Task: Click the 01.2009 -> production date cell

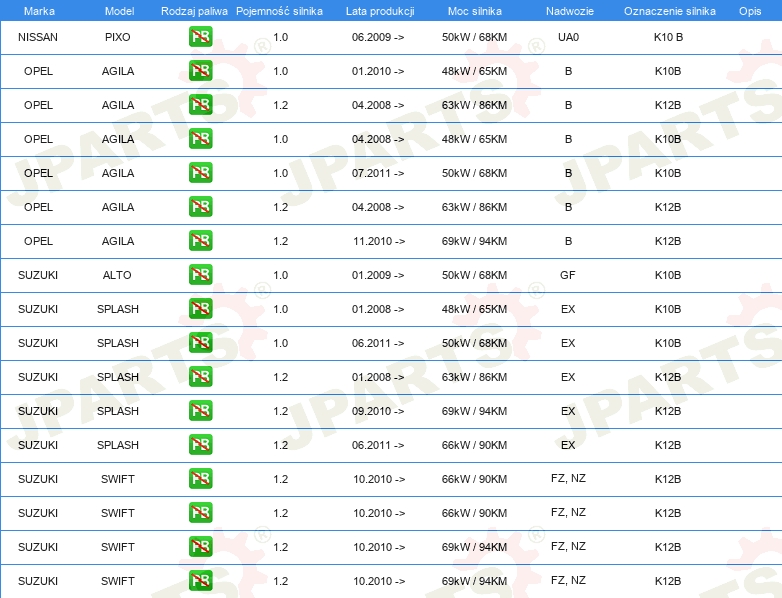Action: click(x=378, y=275)
